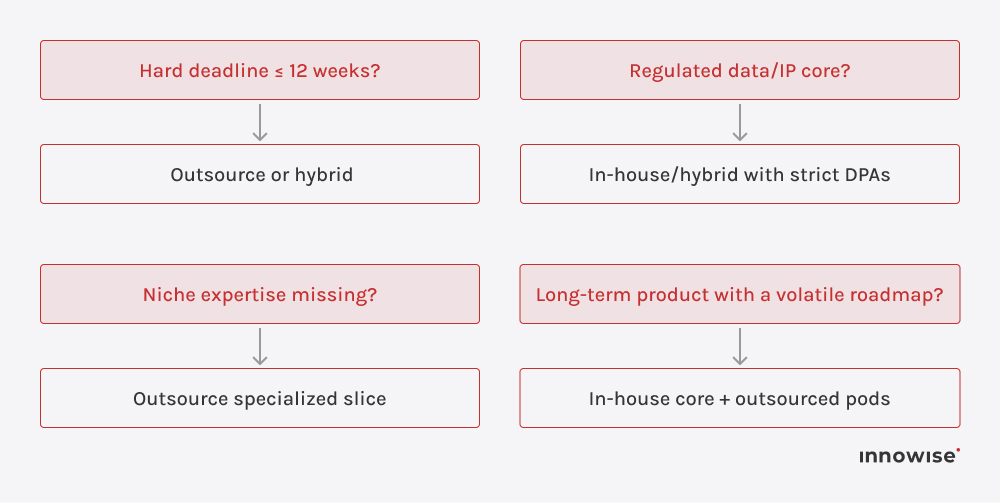Click the "Outsource or hybrid" answer box
Image resolution: width=1000 pixels, height=503 pixels.
tap(260, 175)
